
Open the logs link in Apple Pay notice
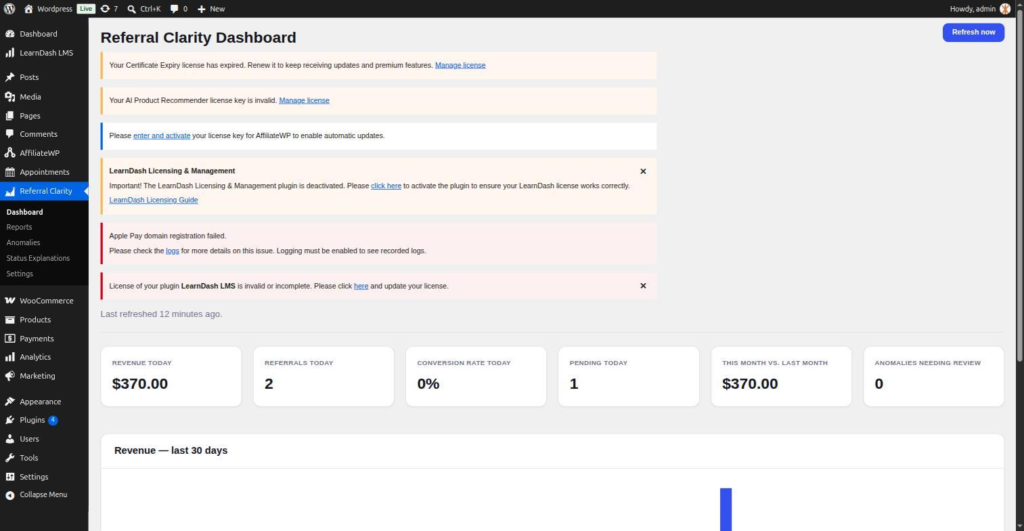tap(172, 251)
